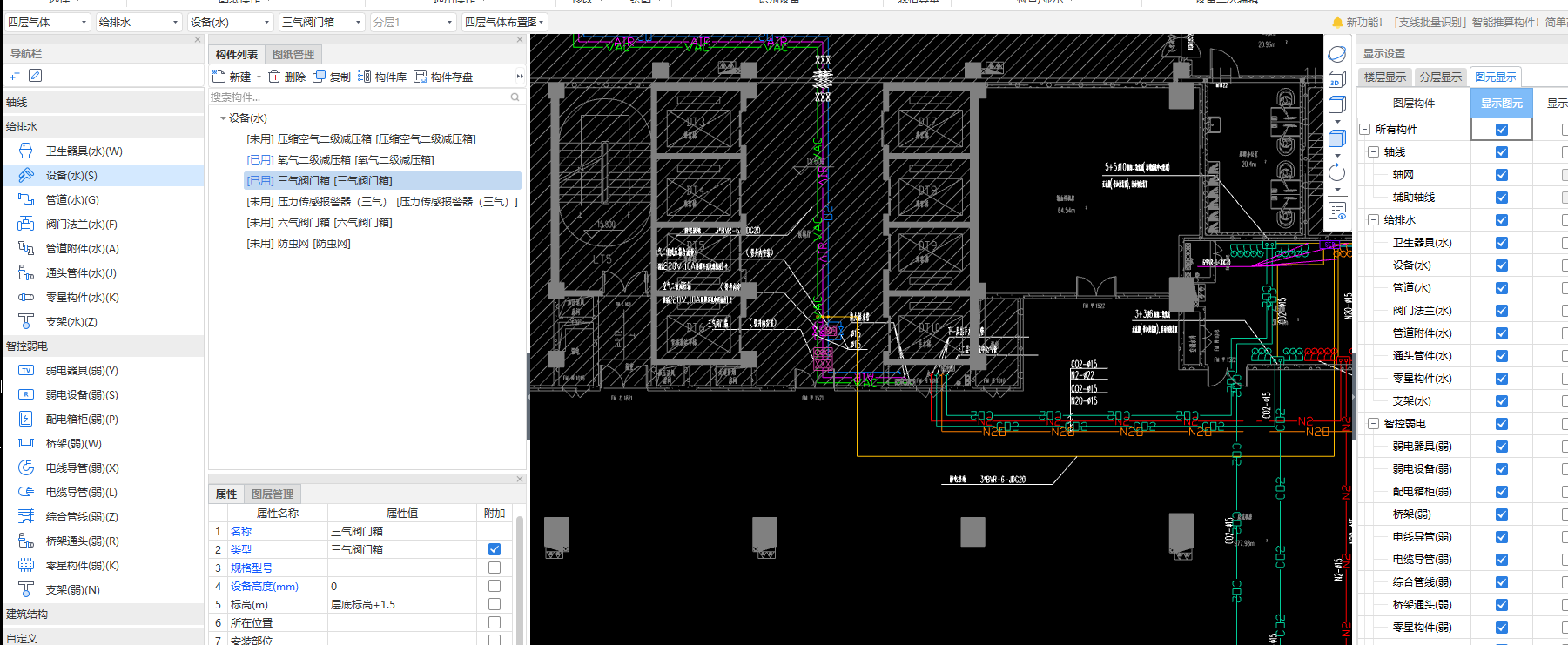Switch to 分层显示 tab

tap(1441, 77)
